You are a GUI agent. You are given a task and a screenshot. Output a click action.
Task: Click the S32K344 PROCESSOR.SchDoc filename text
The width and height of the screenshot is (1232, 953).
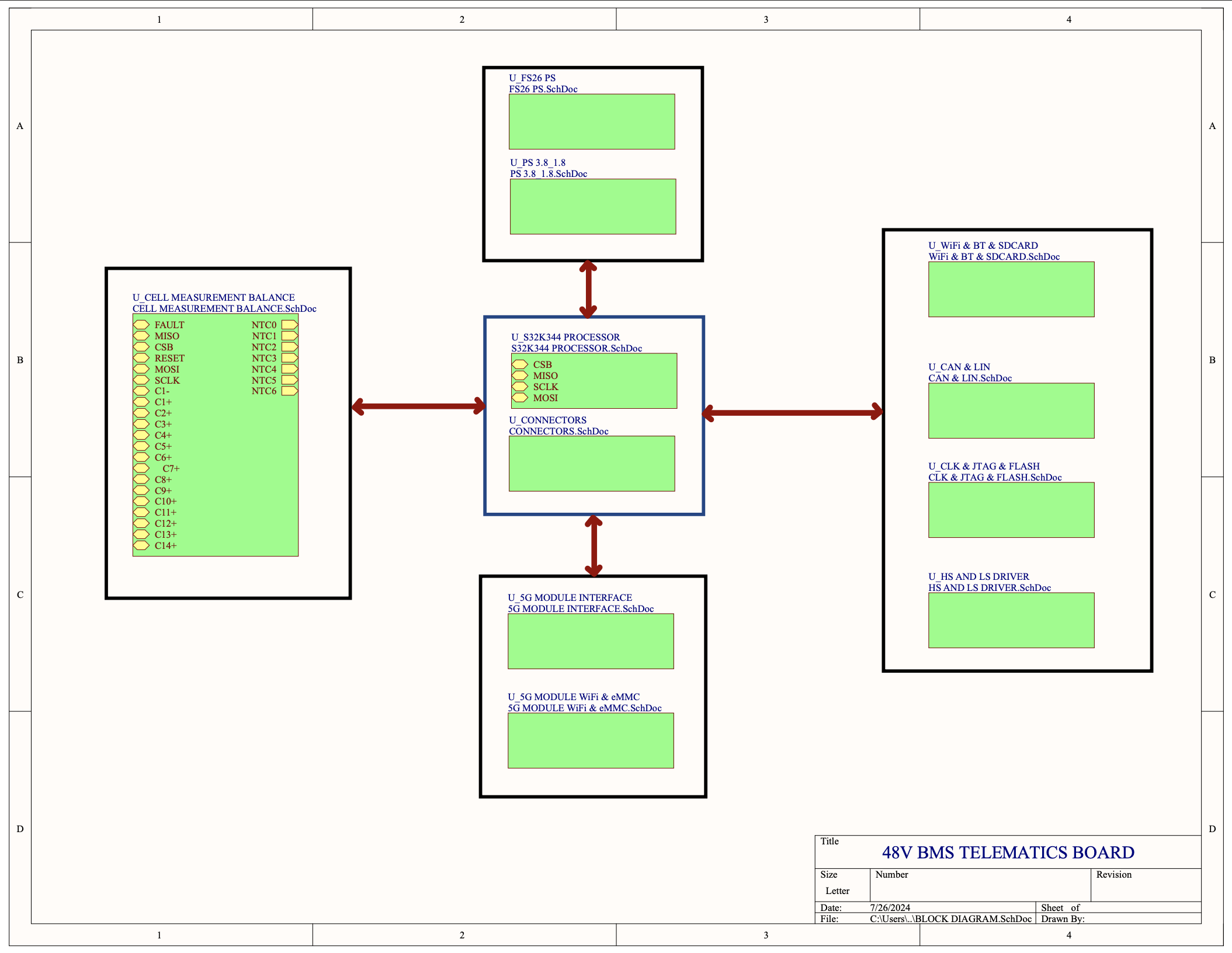[x=577, y=348]
